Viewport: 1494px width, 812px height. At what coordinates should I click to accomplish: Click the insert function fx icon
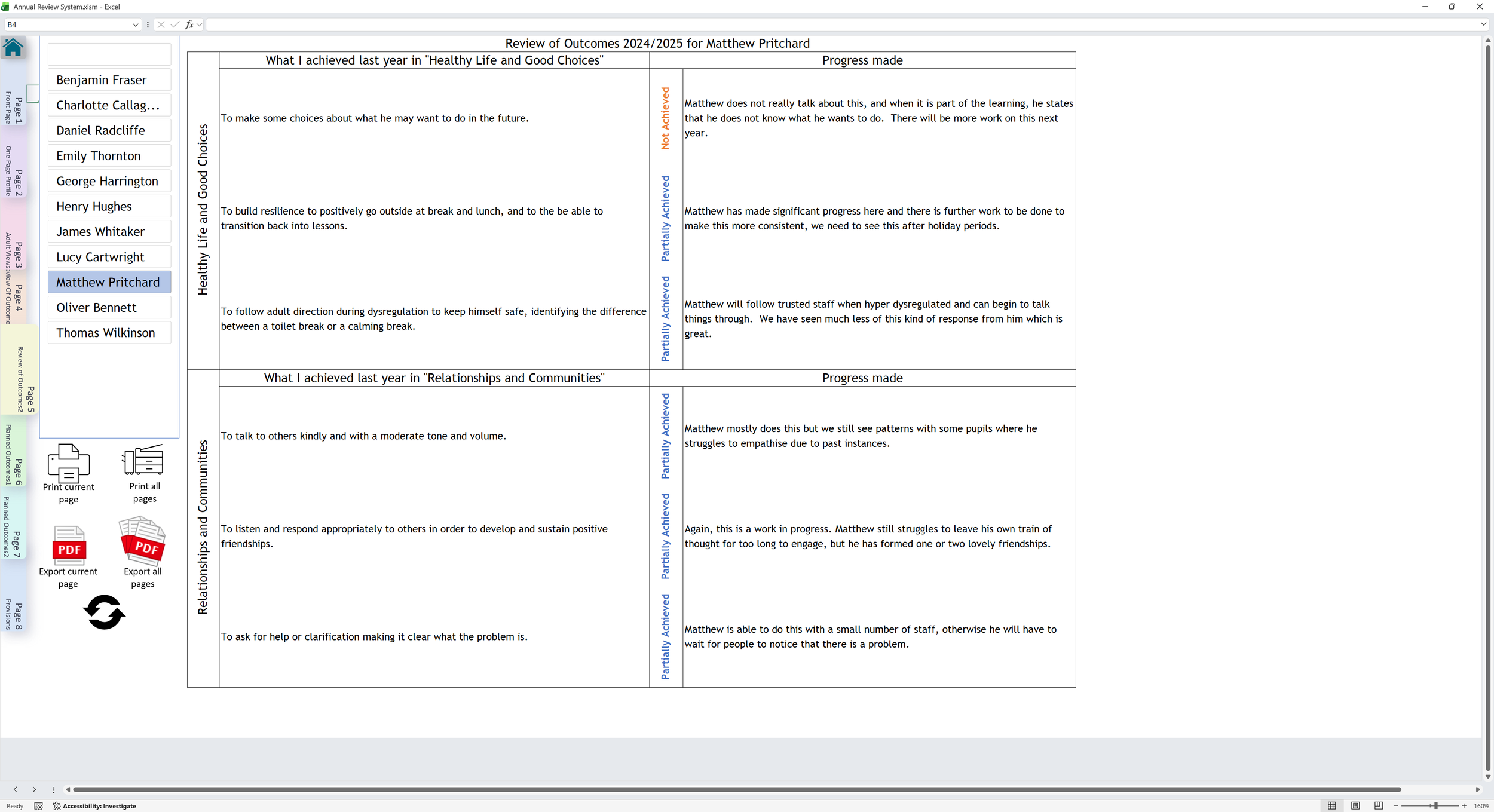coord(189,24)
